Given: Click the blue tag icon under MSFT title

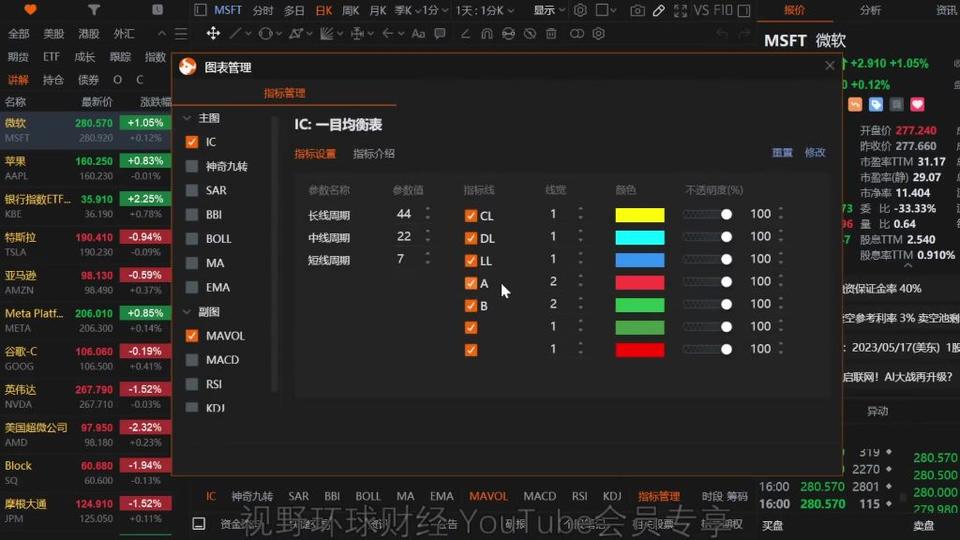Looking at the screenshot, I should [876, 105].
